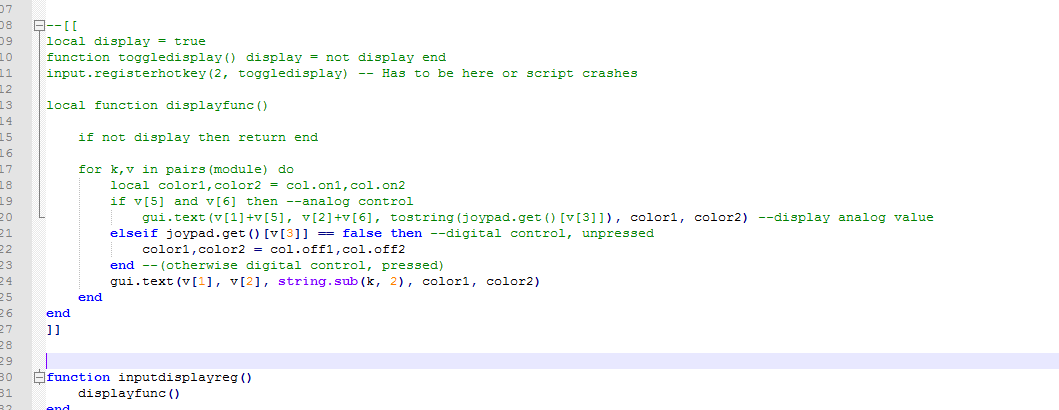Click 'local color1,color2 = col.on1,col.on2' text

(x=258, y=186)
